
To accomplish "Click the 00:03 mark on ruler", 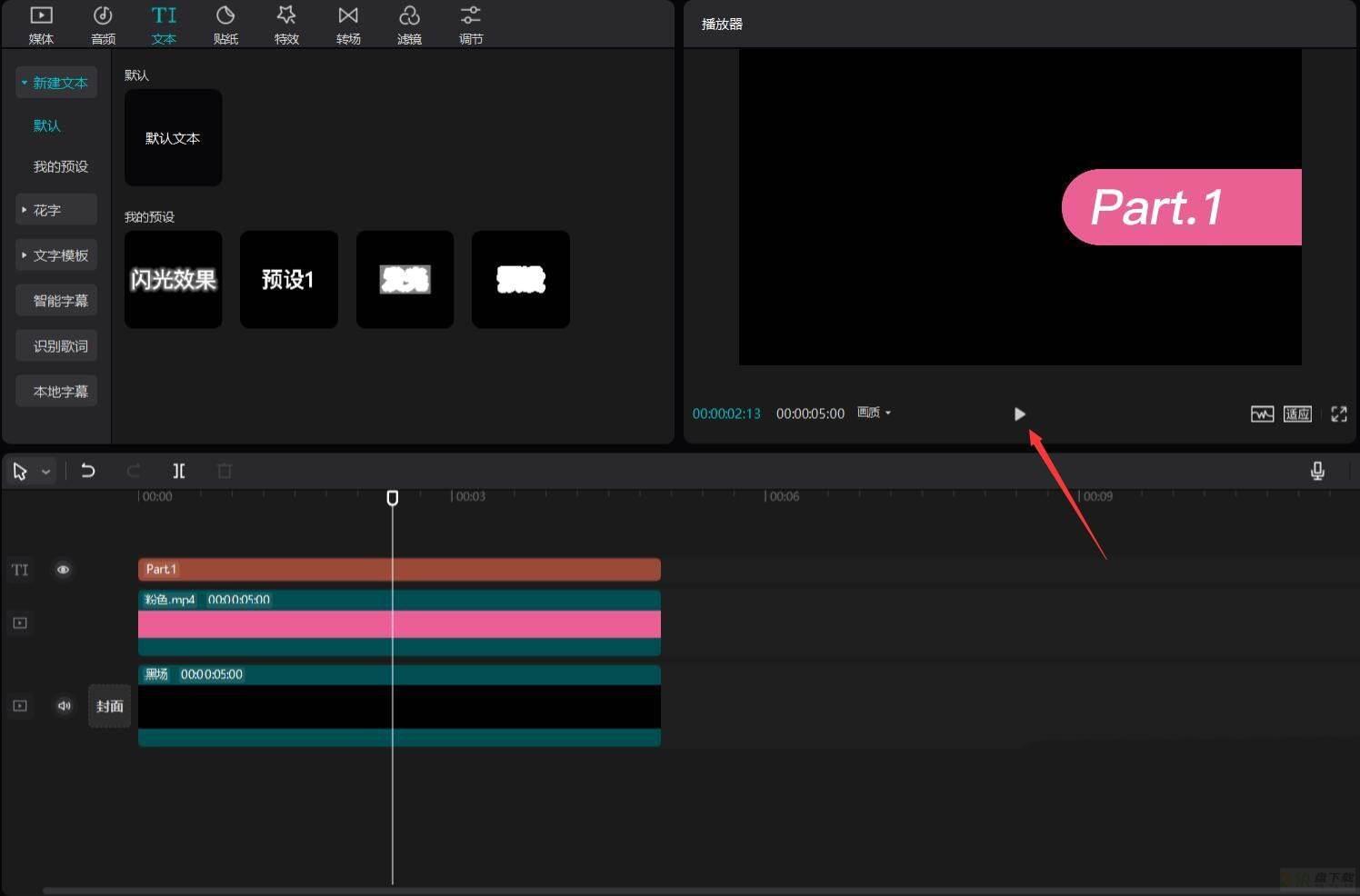I will [470, 496].
